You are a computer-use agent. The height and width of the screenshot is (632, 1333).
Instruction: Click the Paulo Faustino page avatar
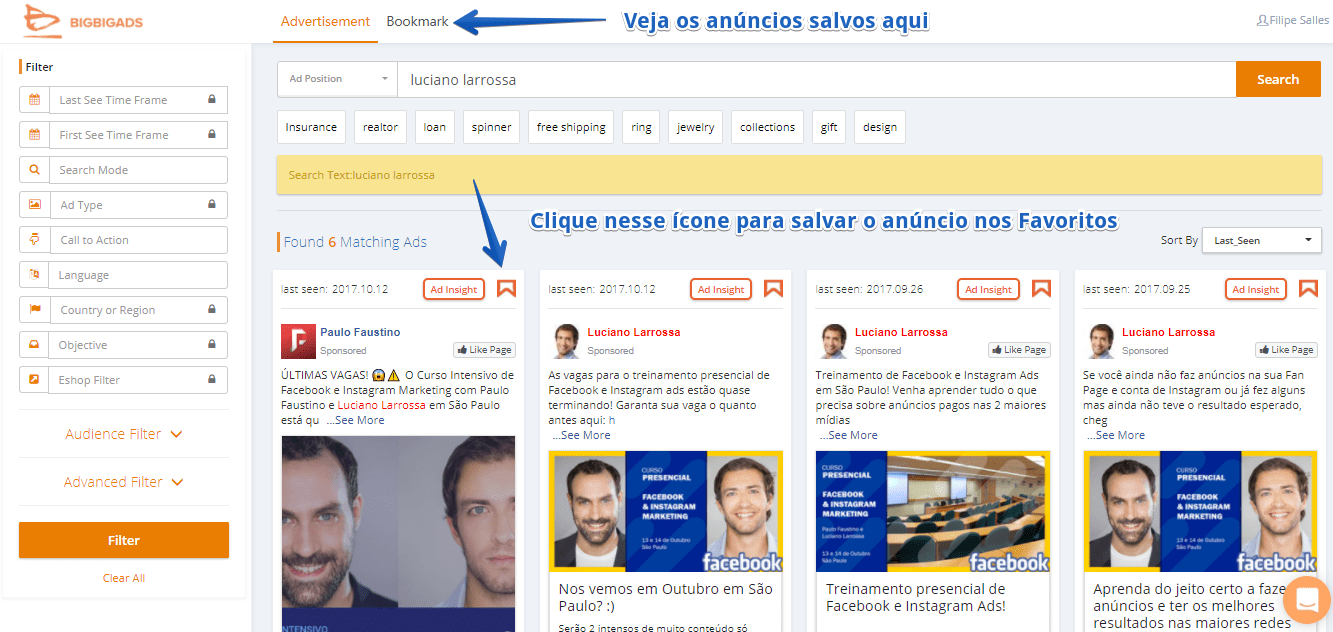(298, 341)
